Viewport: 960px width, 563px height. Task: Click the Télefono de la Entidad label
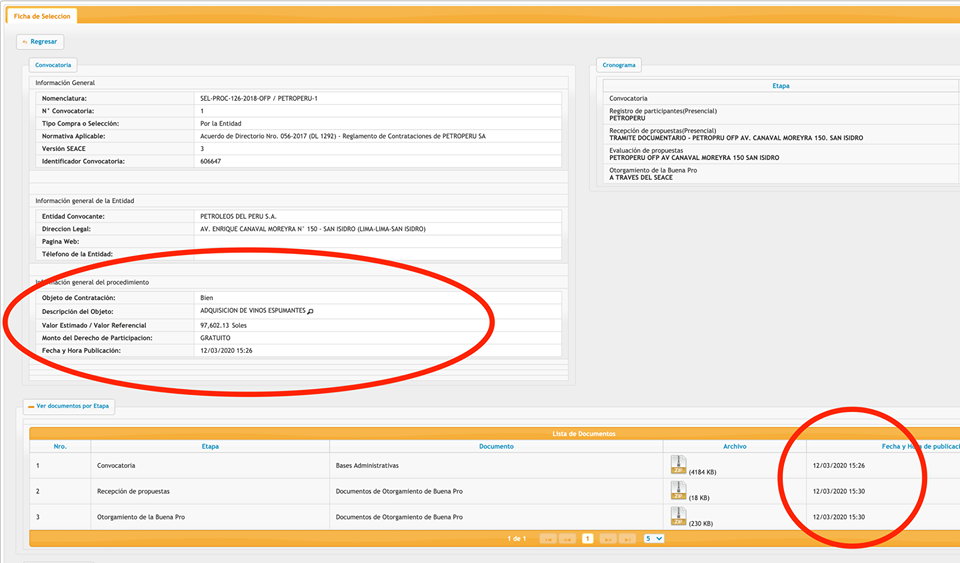[x=77, y=254]
